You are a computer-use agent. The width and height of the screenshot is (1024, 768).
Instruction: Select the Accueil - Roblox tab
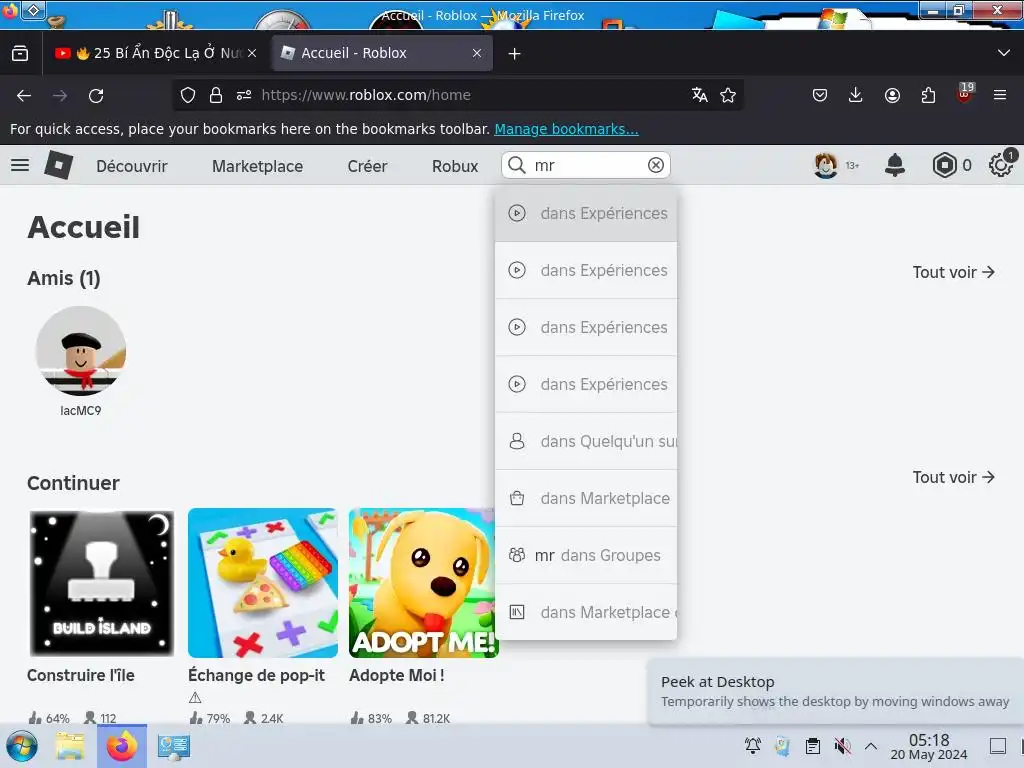pos(380,54)
